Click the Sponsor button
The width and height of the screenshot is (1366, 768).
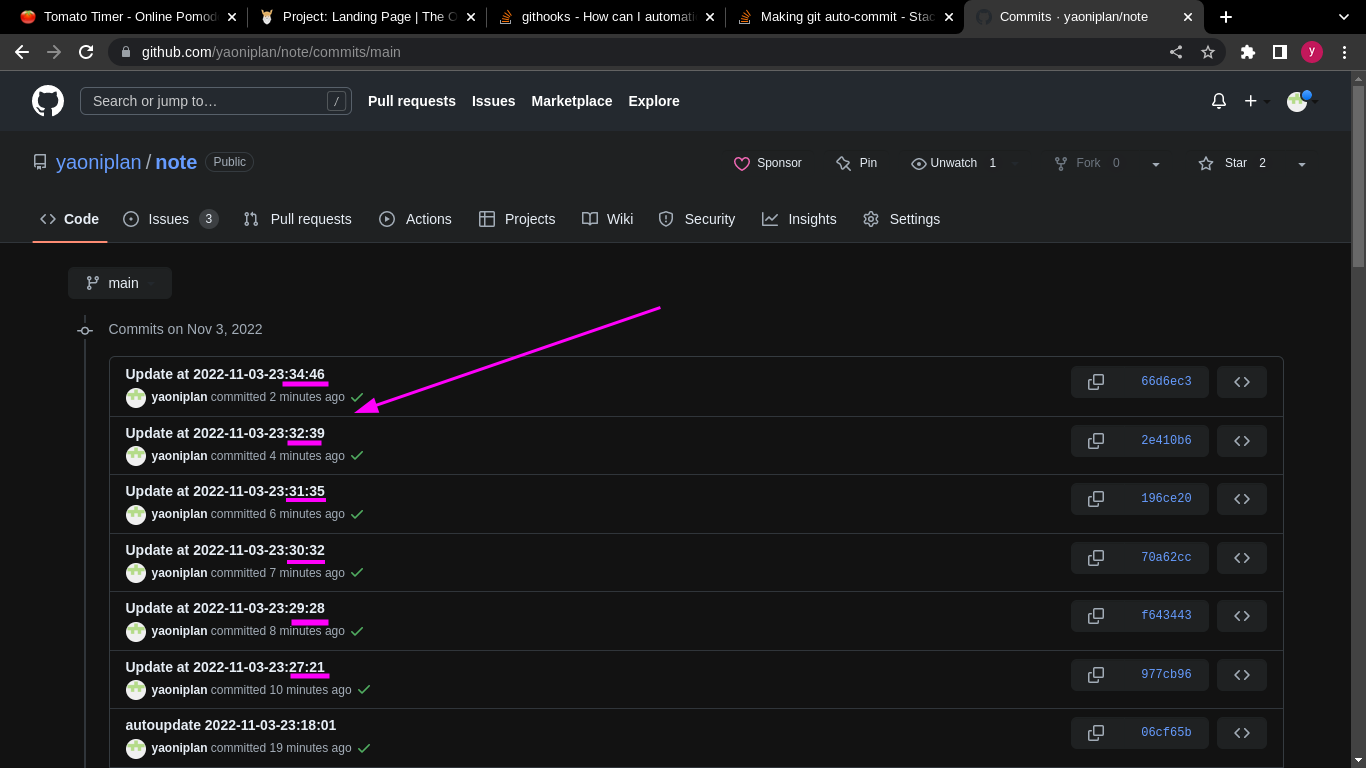768,163
